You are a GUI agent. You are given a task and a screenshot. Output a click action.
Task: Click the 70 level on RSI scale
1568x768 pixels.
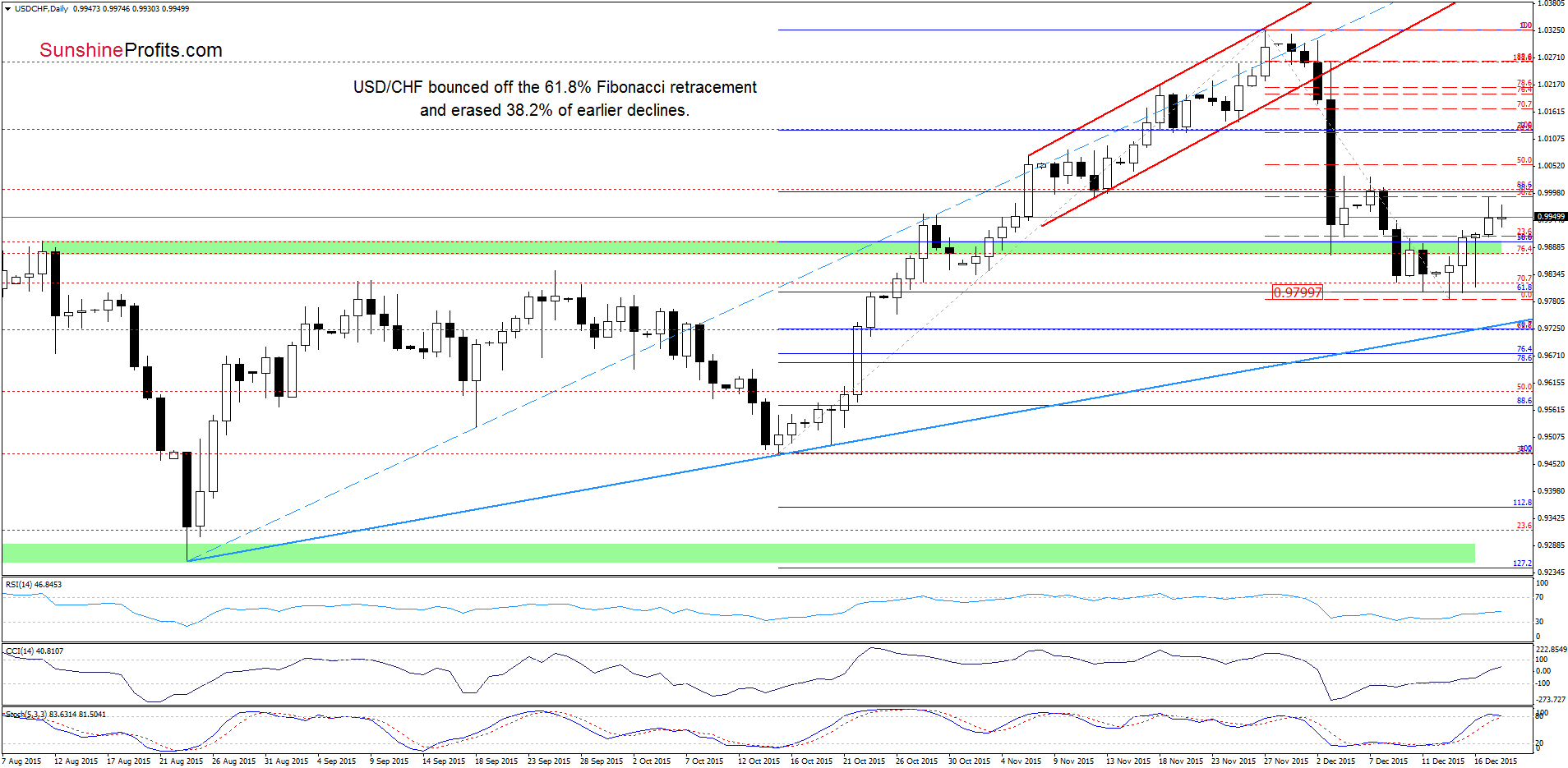pos(1540,596)
